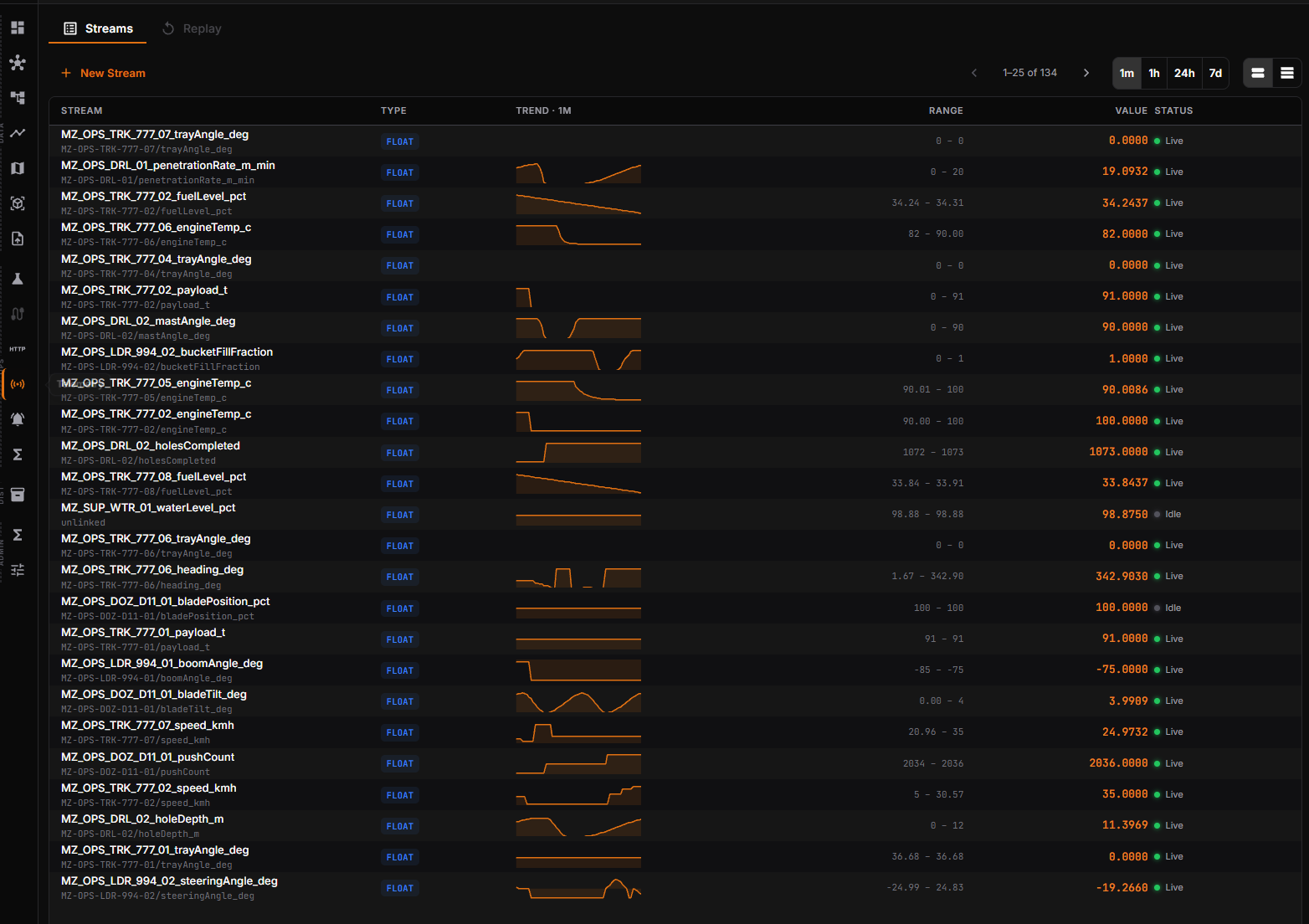Open the hierarchy tree icon in sidebar
1309x924 pixels.
(x=18, y=98)
